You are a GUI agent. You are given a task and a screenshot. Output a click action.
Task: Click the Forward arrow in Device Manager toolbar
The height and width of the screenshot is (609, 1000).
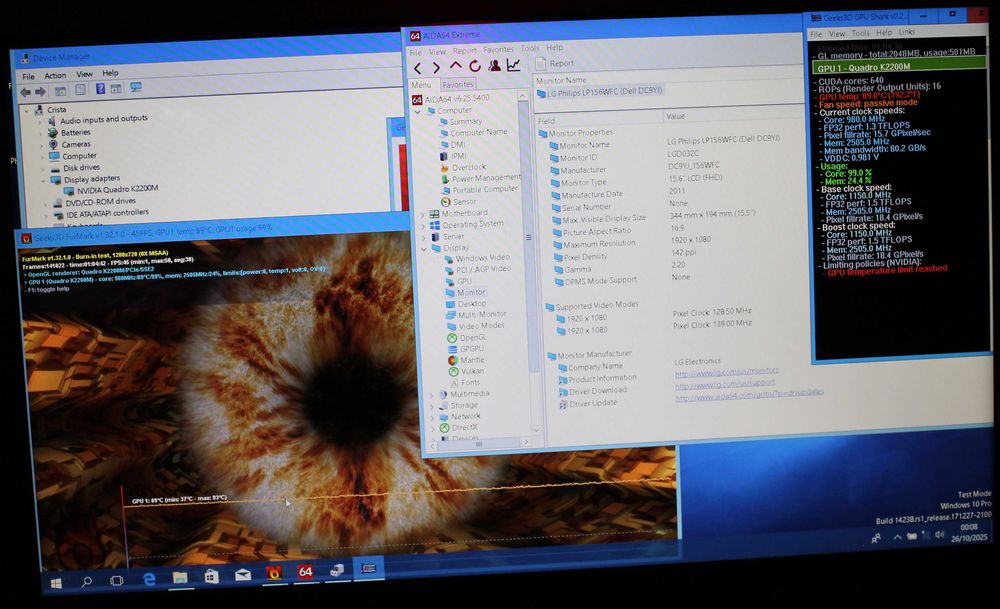(x=40, y=92)
